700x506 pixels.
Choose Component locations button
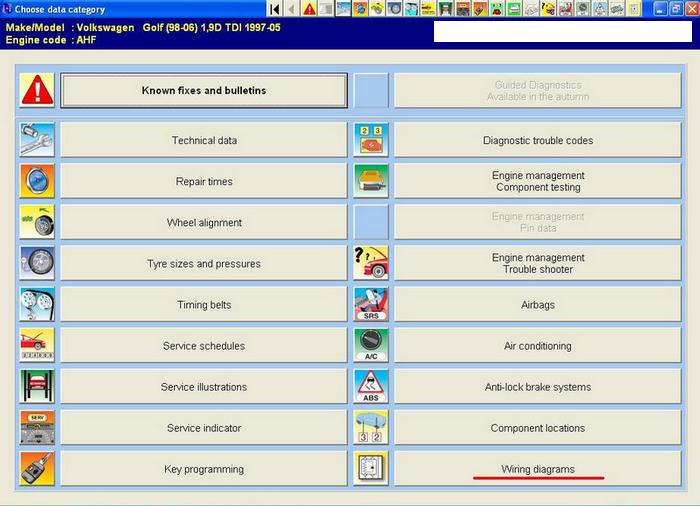(538, 428)
